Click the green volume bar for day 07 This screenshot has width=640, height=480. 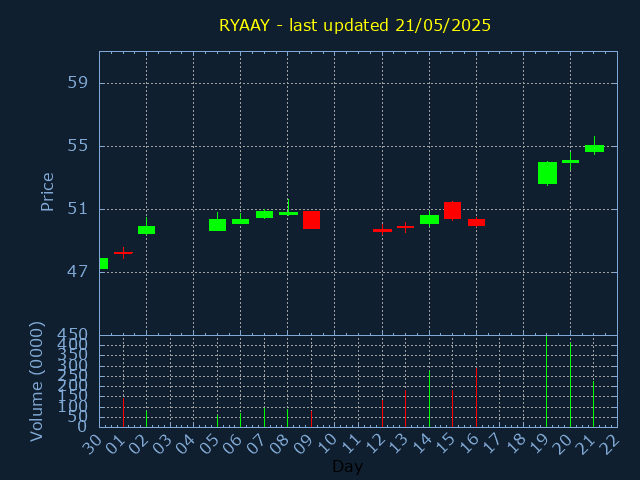point(264,417)
